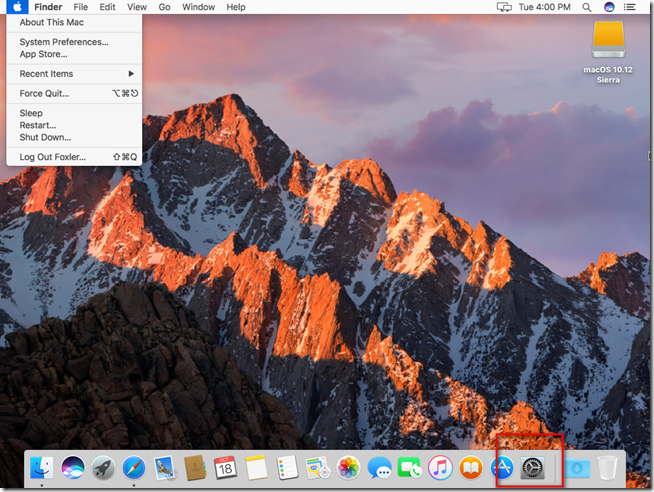Image resolution: width=654 pixels, height=492 pixels.
Task: Open FaceTime icon in Dock
Action: pyautogui.click(x=410, y=467)
